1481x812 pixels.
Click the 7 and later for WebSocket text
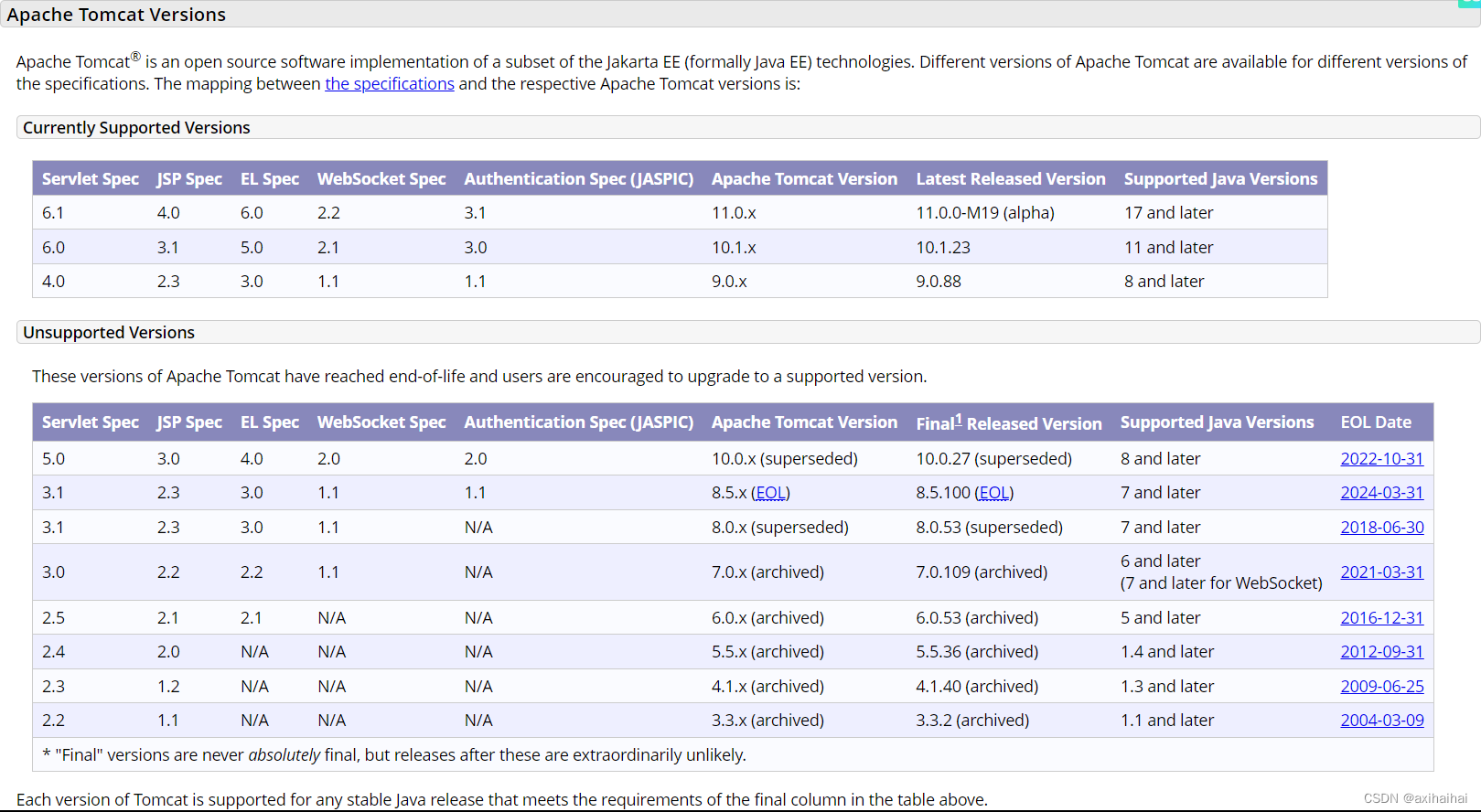click(1221, 583)
